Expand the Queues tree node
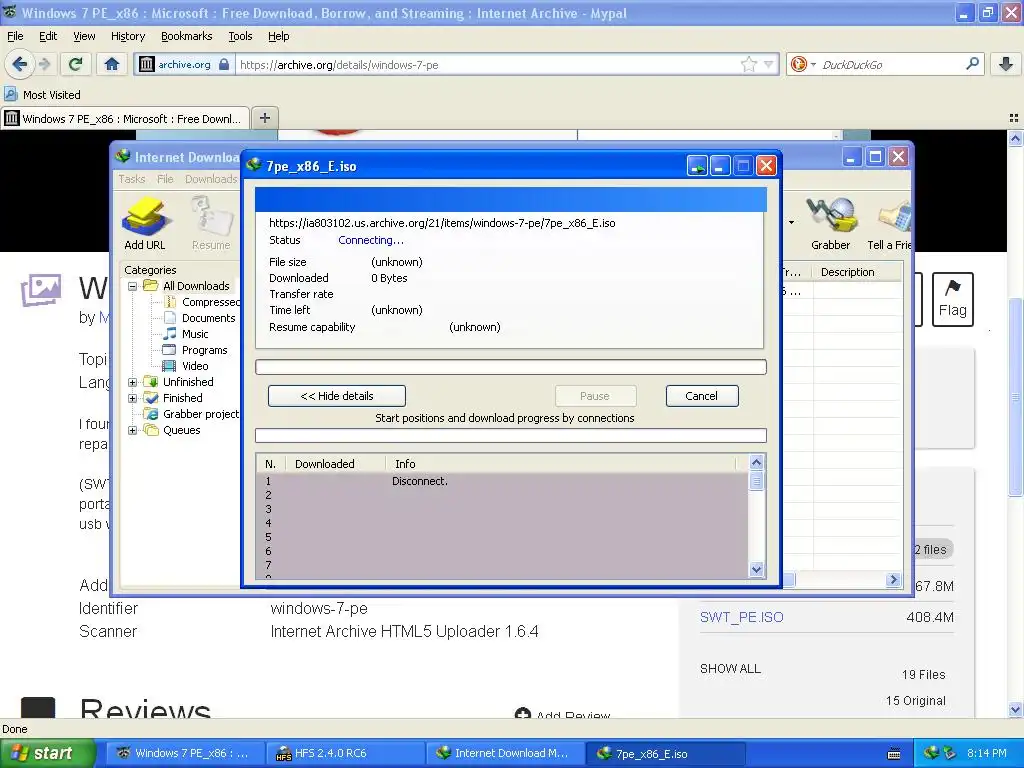The width and height of the screenshot is (1024, 768). point(133,430)
